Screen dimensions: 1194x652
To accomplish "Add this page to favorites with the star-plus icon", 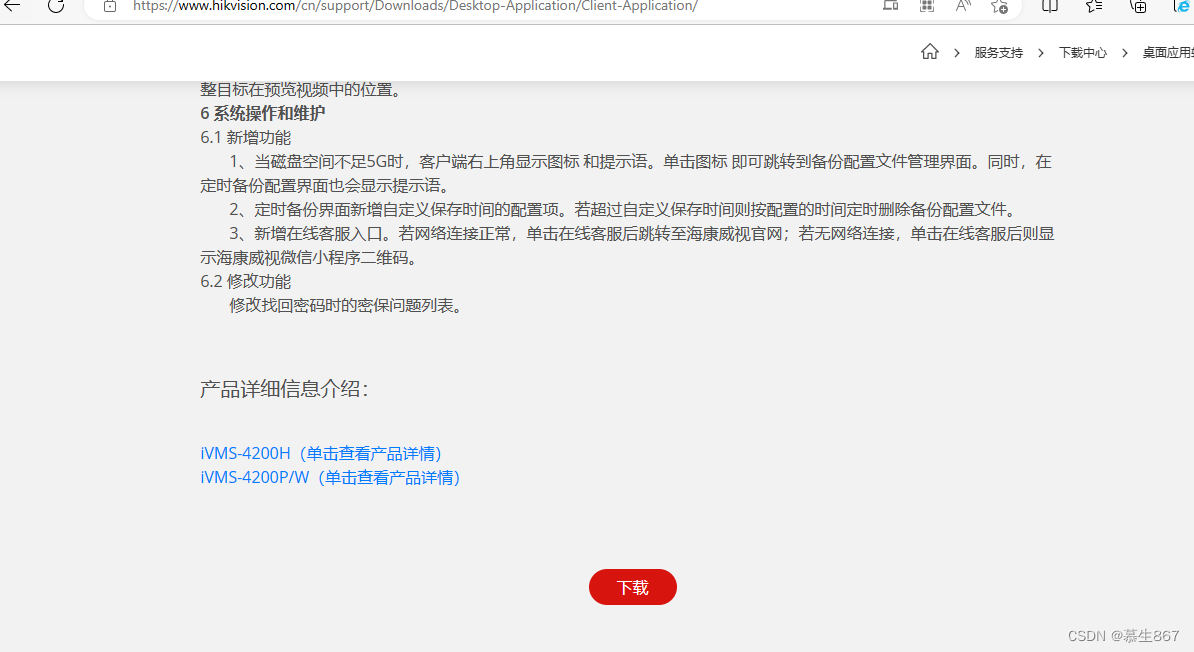I will point(999,6).
